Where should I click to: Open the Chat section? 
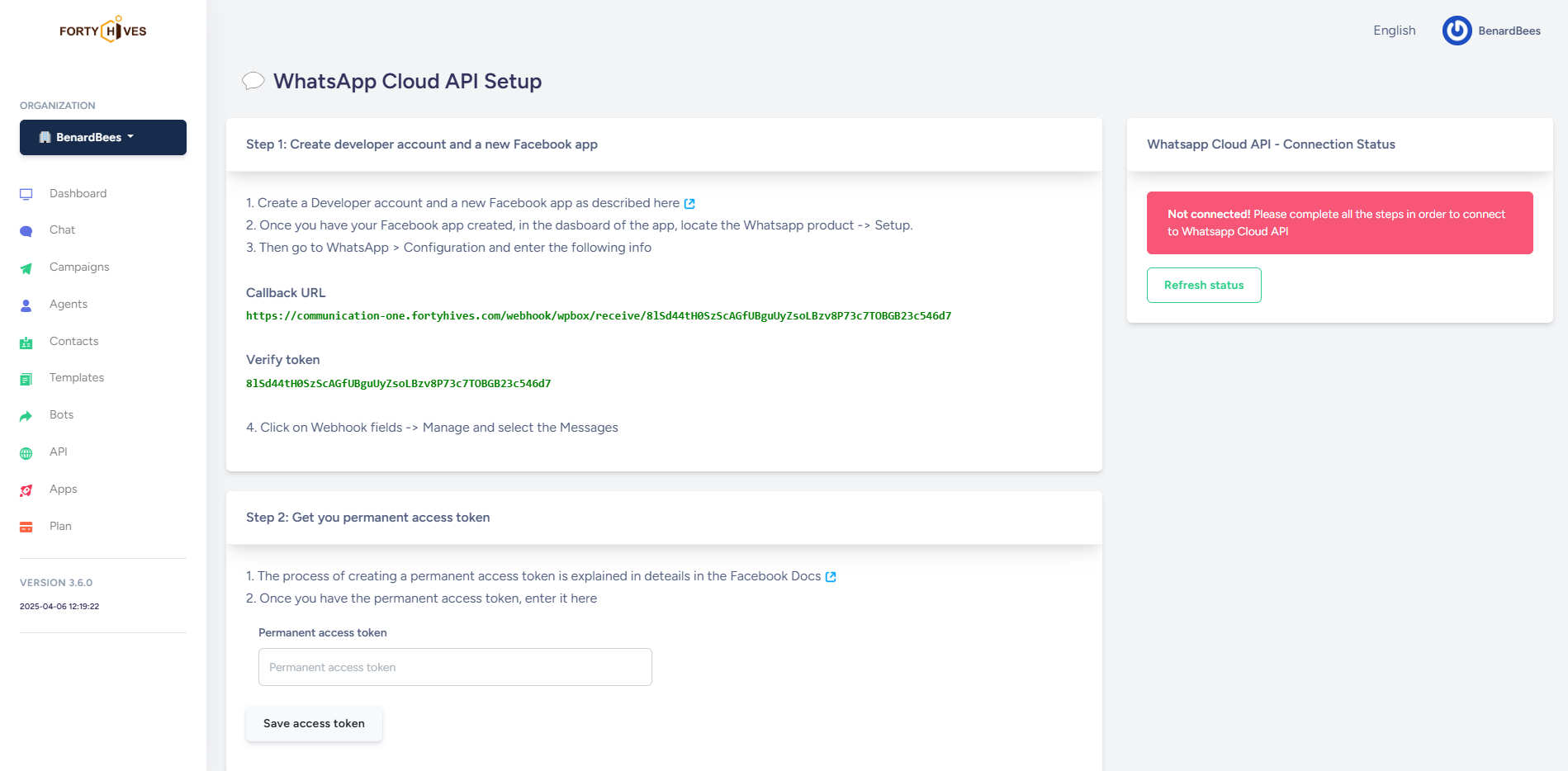click(62, 229)
